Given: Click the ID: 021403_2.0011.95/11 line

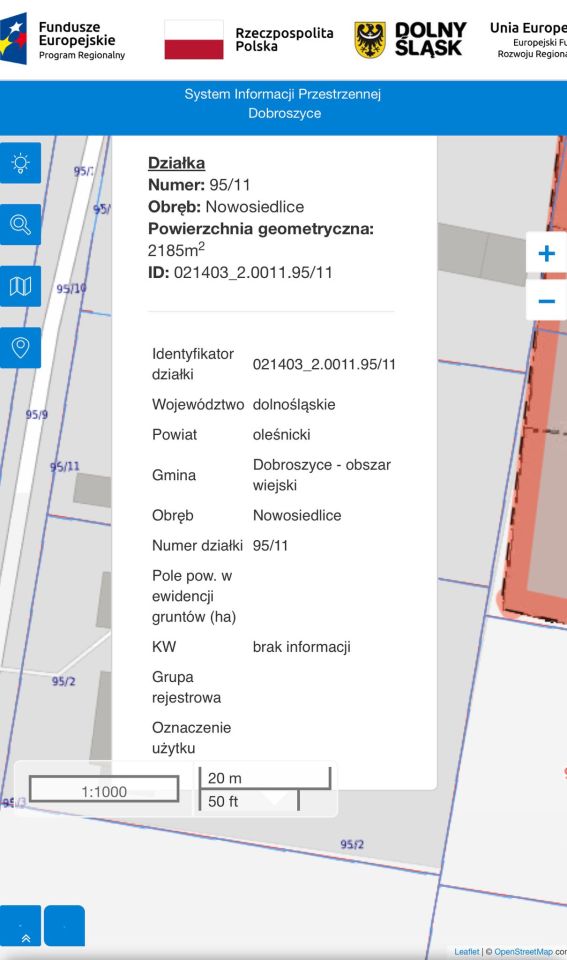Looking at the screenshot, I should point(240,272).
